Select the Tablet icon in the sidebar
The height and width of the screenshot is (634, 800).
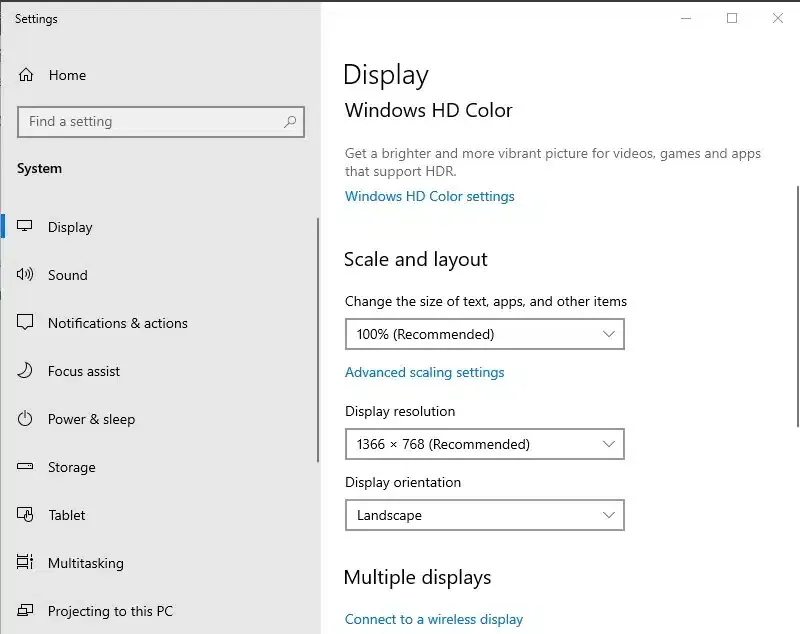pyautogui.click(x=24, y=515)
